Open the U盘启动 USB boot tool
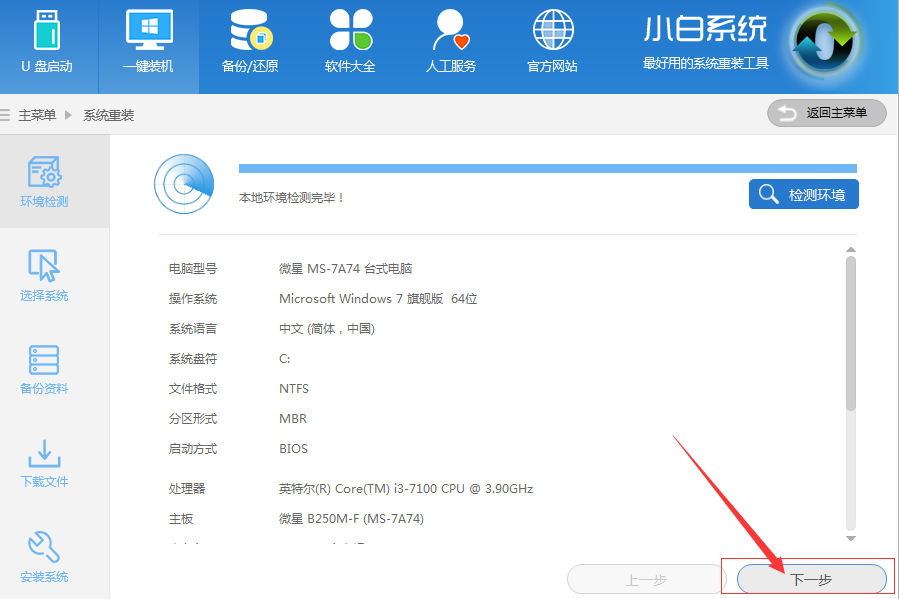Viewport: 899px width, 599px height. pyautogui.click(x=46, y=43)
